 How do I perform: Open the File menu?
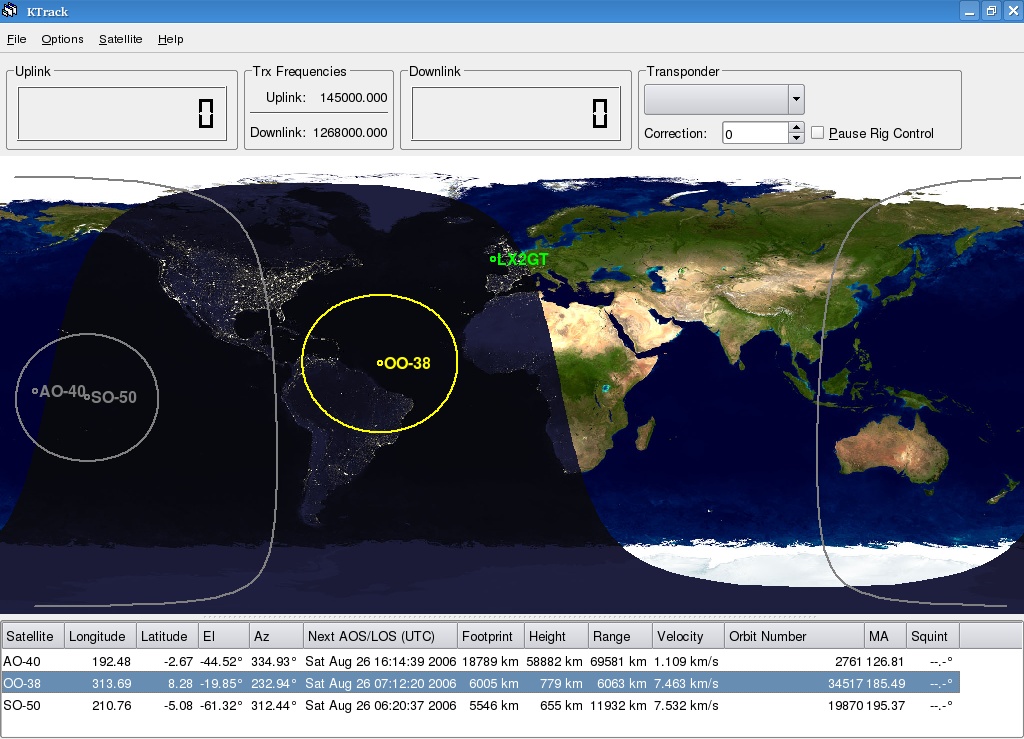click(16, 39)
